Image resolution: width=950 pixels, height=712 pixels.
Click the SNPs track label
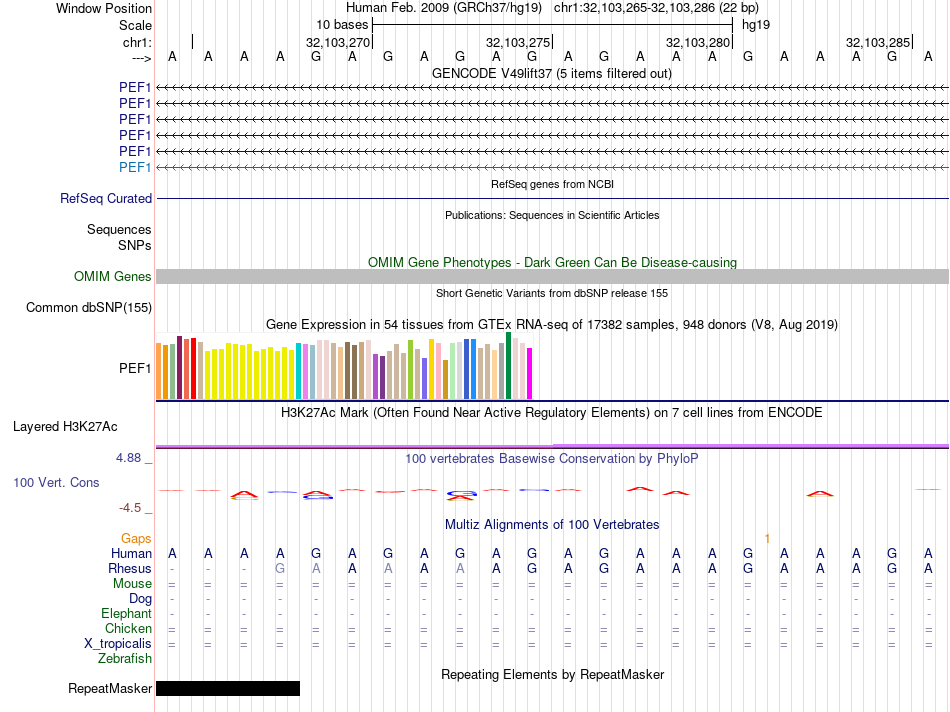135,245
